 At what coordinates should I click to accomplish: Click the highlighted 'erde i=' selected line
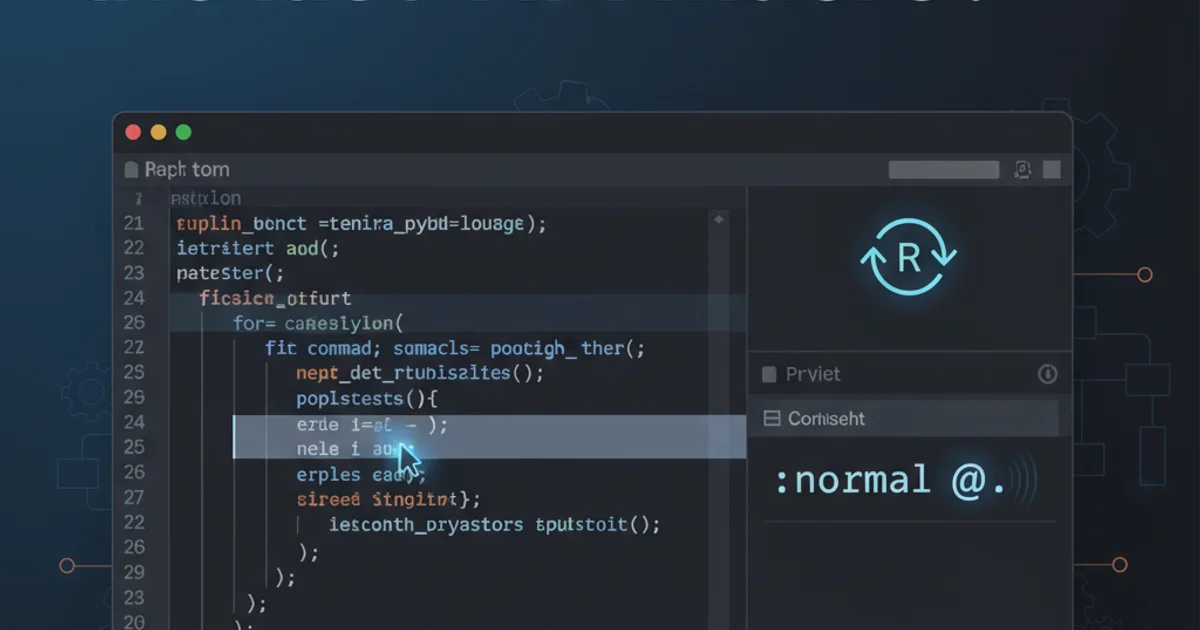pos(372,424)
